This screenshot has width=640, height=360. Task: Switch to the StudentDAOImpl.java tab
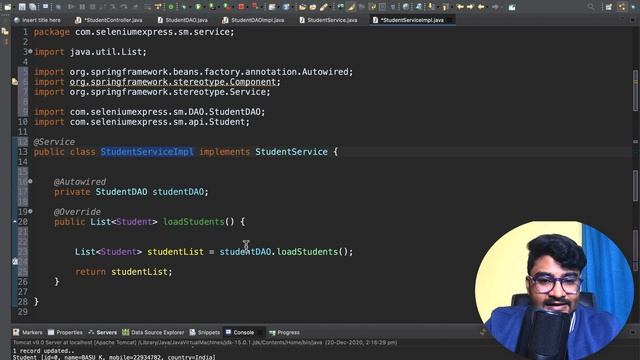[x=253, y=20]
